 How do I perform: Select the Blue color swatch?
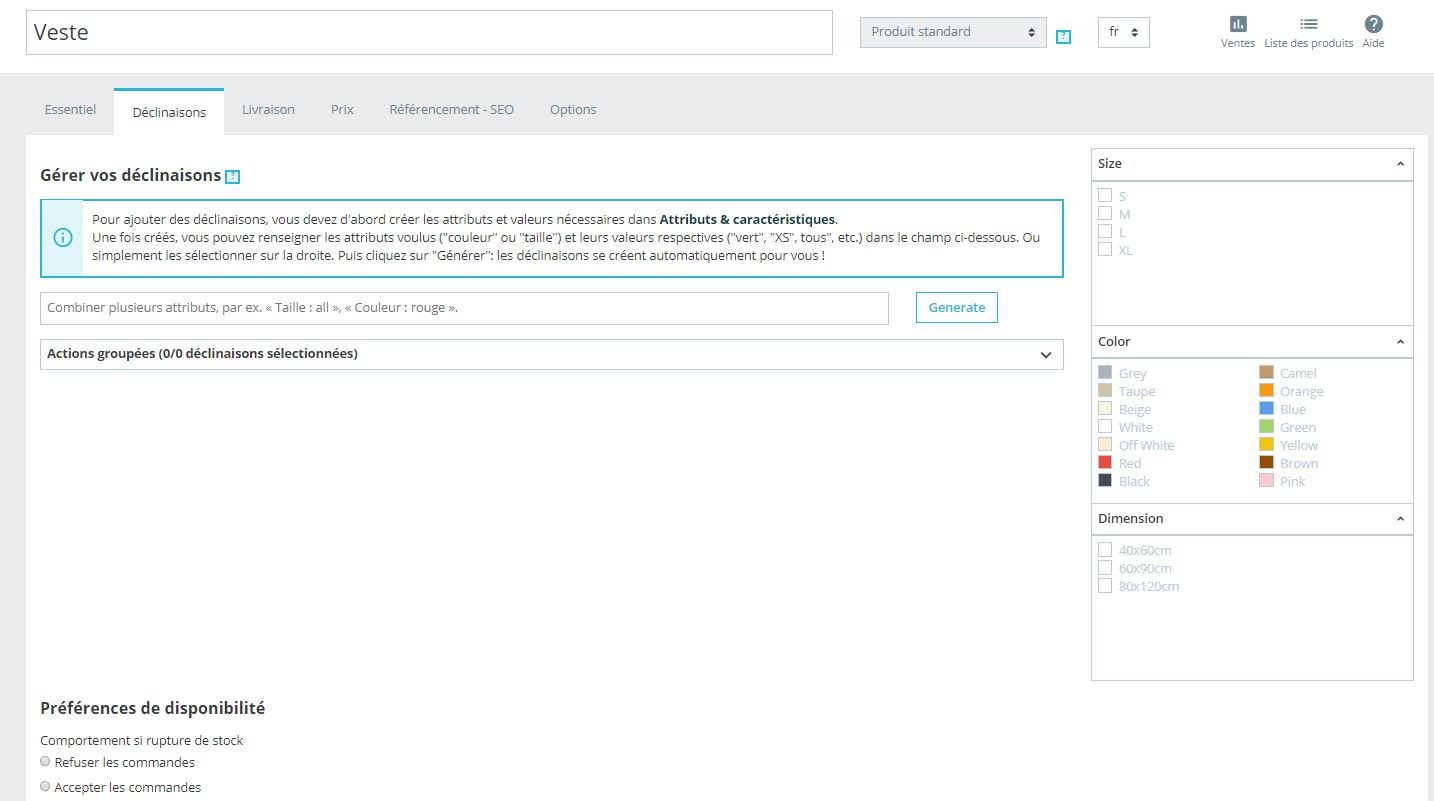pos(1266,408)
